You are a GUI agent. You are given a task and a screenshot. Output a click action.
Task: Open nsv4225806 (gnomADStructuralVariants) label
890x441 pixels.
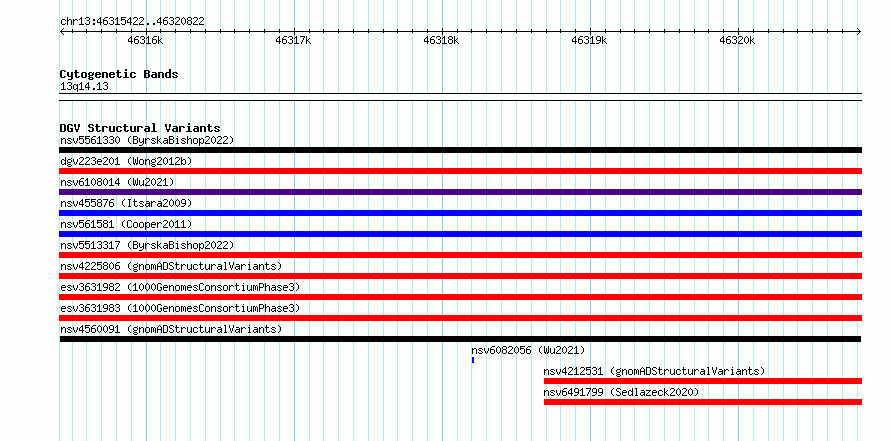[x=171, y=266]
